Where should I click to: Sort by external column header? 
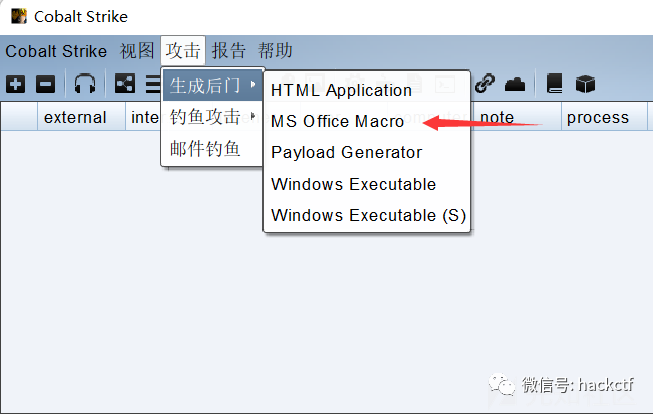pyautogui.click(x=82, y=117)
